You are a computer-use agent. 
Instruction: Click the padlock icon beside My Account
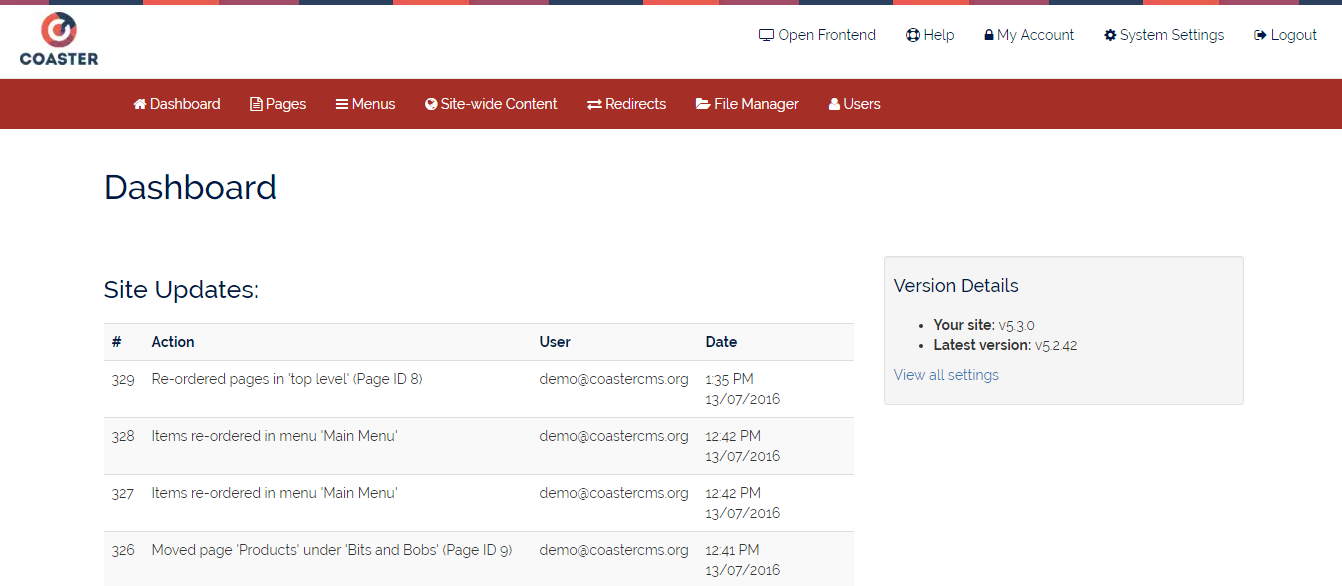pyautogui.click(x=989, y=35)
